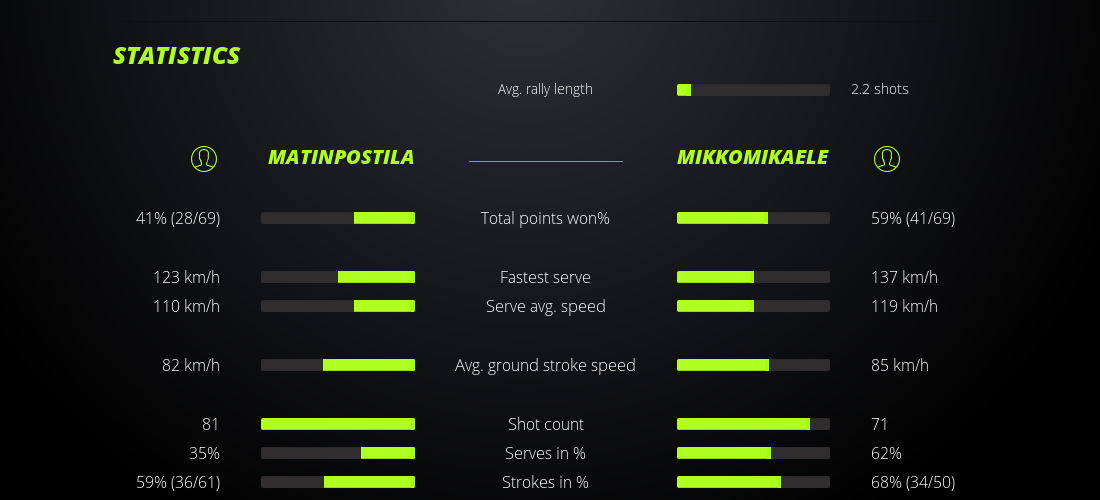Click the Mikkomikaele player profile icon
Viewport: 1100px width, 500px height.
pyautogui.click(x=887, y=158)
